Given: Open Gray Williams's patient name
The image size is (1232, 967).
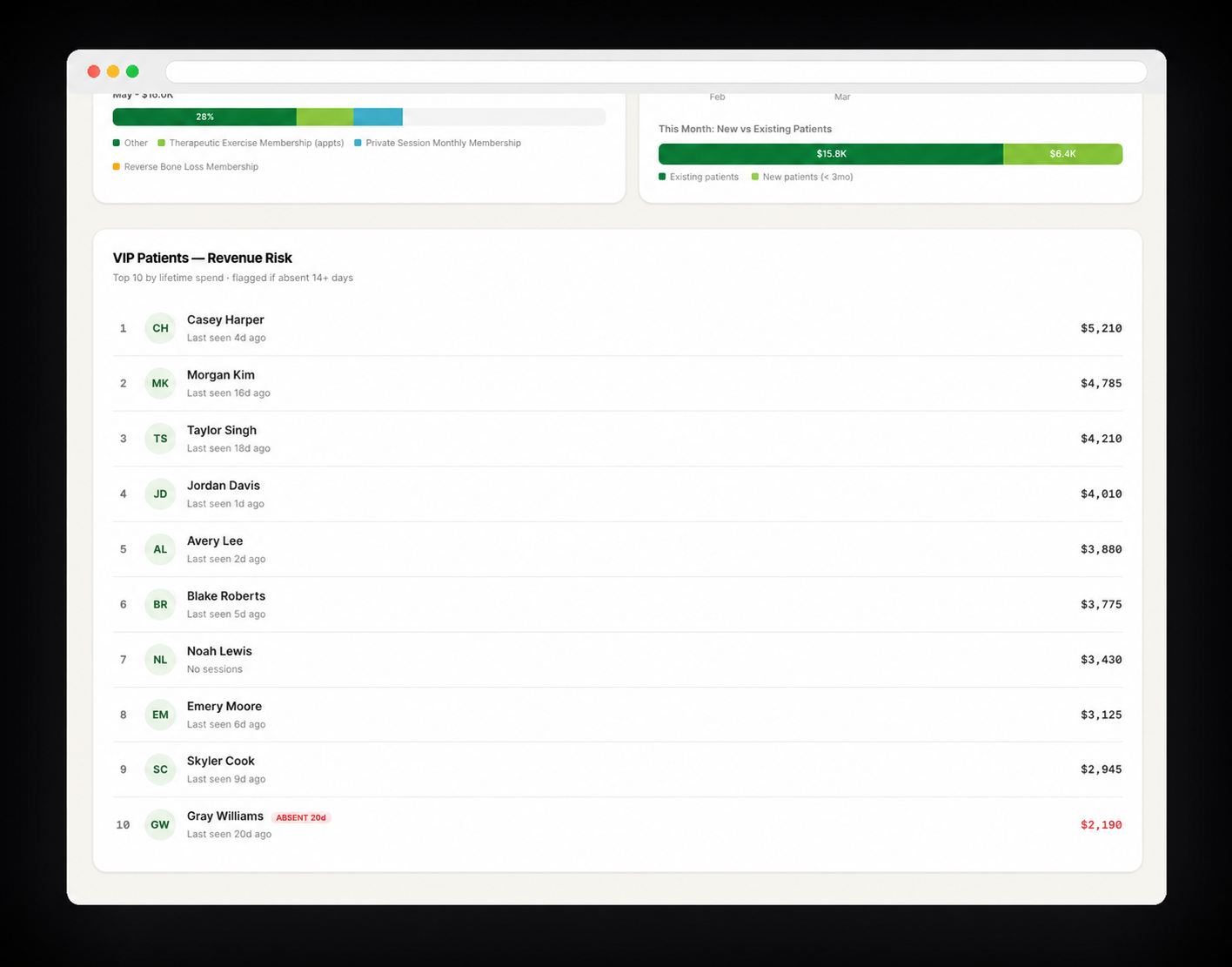Looking at the screenshot, I should (x=225, y=816).
